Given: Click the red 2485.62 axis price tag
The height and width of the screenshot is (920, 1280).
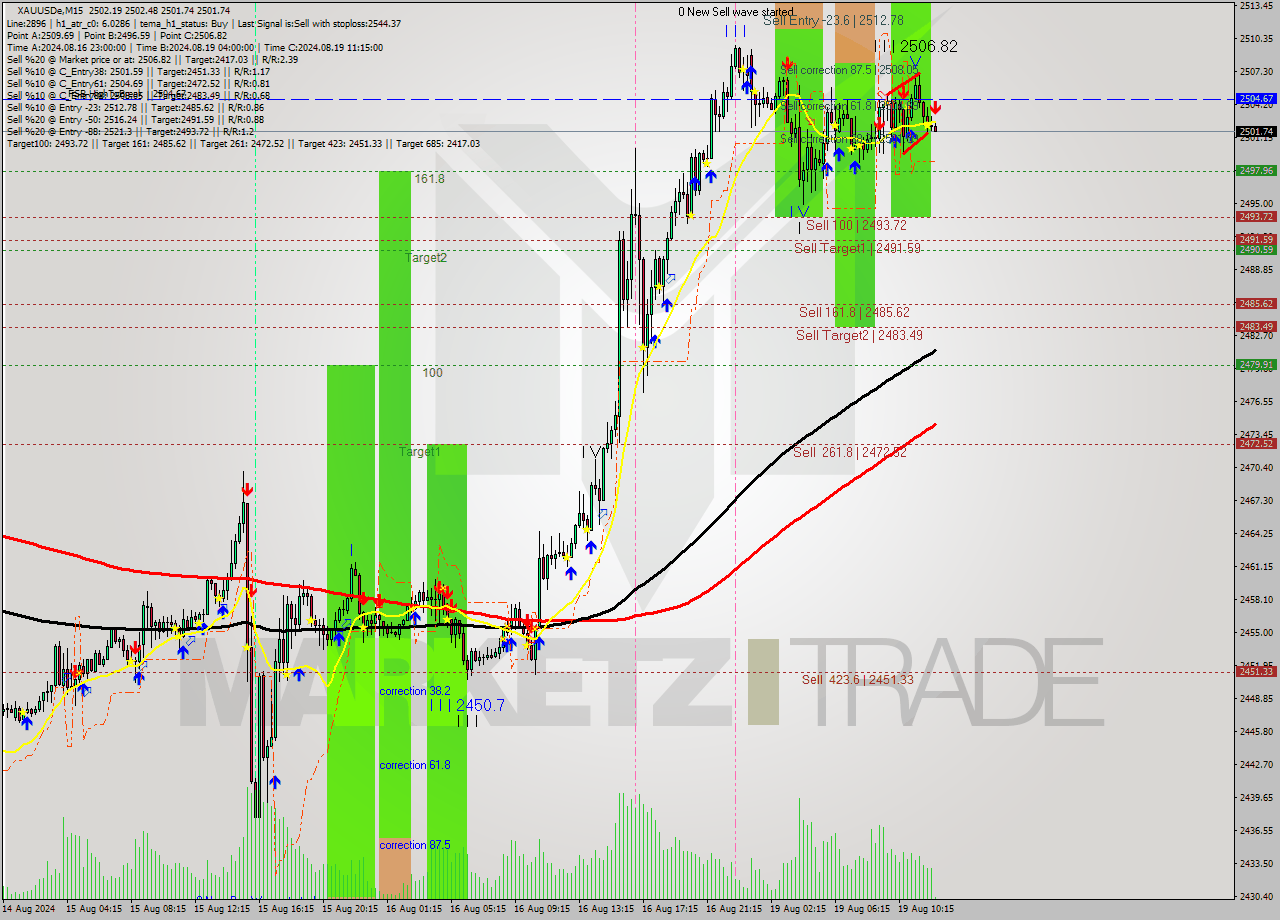Looking at the screenshot, I should tap(1256, 304).
